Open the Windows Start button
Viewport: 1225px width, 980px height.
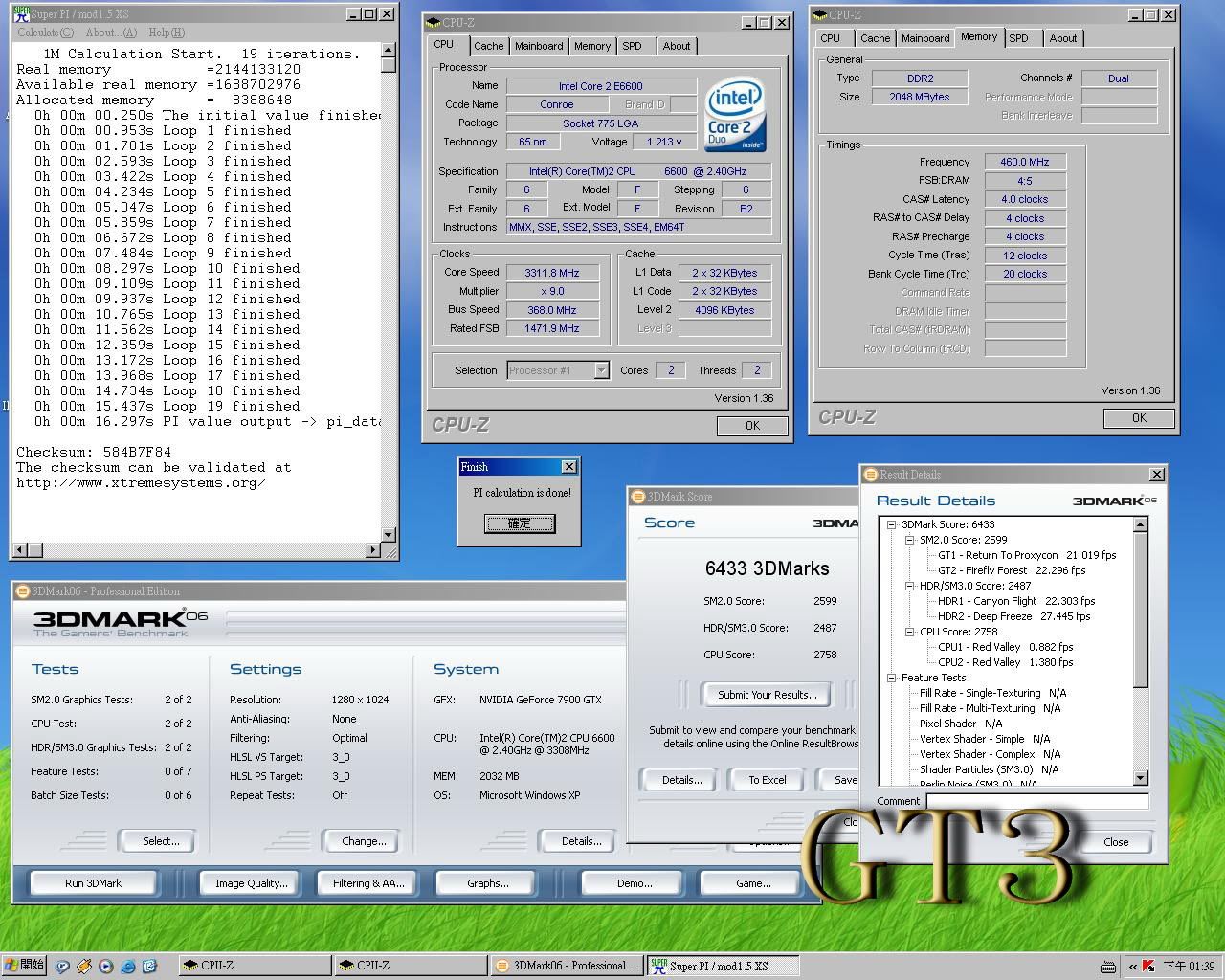pos(24,966)
